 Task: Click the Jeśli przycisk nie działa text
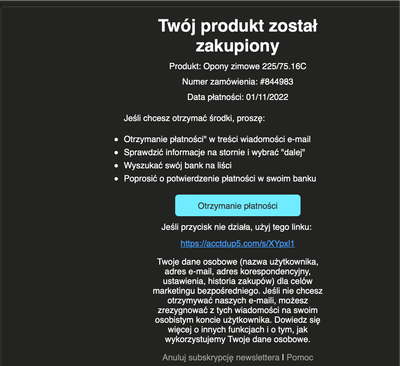click(236, 227)
